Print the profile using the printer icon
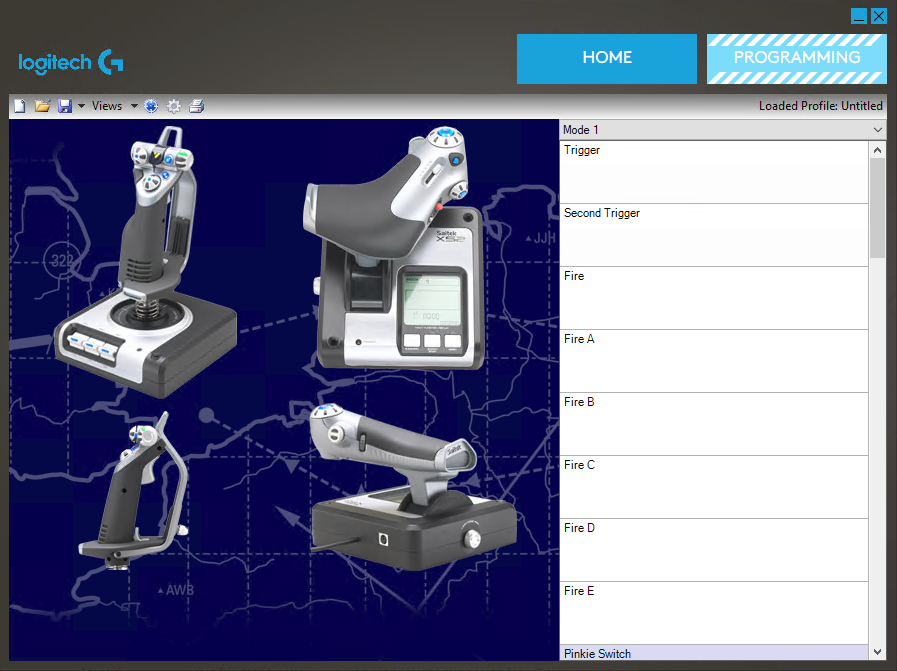897x671 pixels. coord(196,106)
